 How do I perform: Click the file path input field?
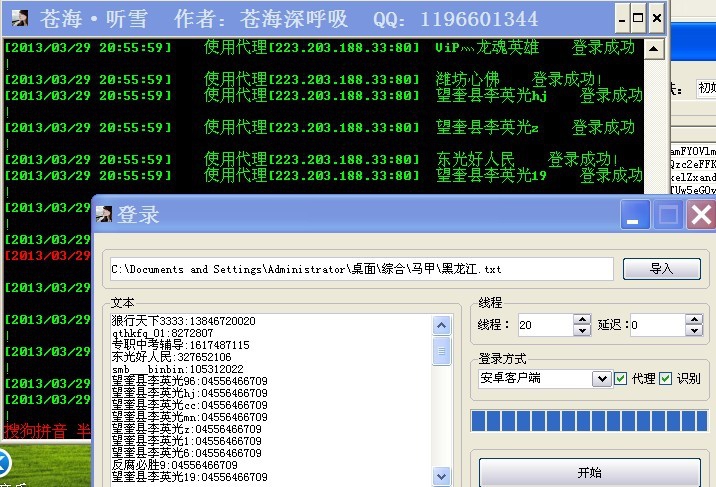click(360, 269)
